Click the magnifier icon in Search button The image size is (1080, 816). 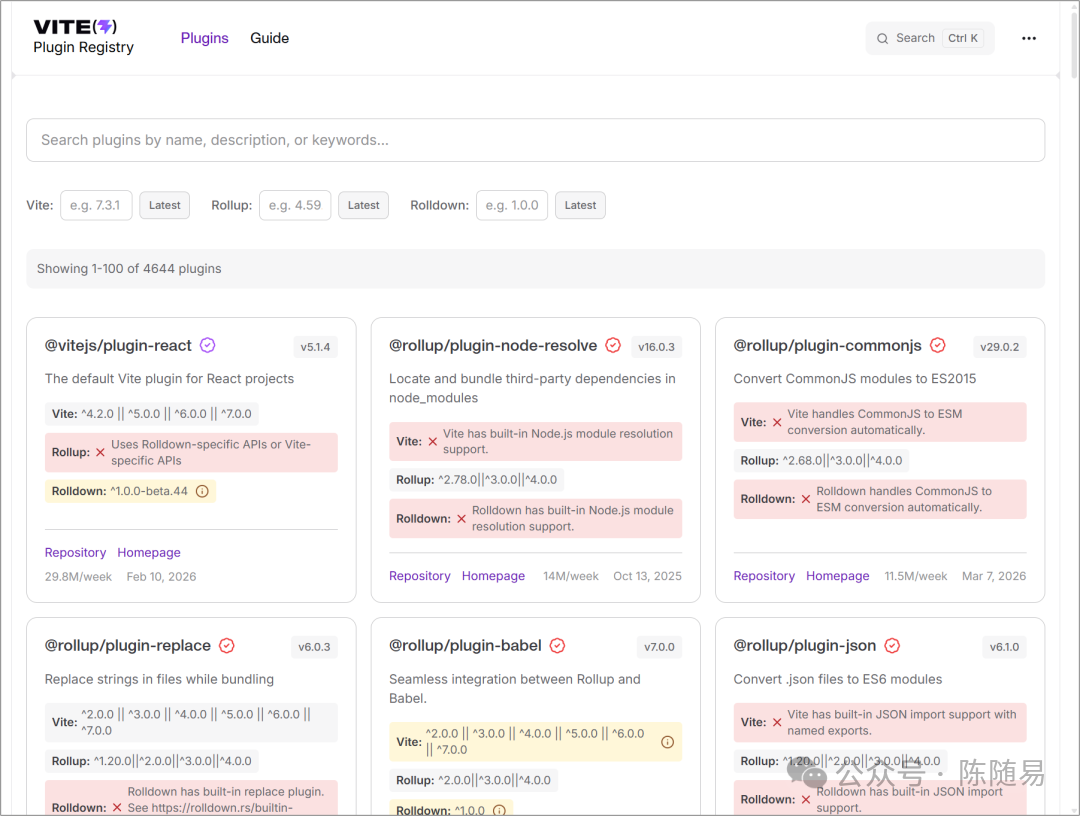coord(882,39)
